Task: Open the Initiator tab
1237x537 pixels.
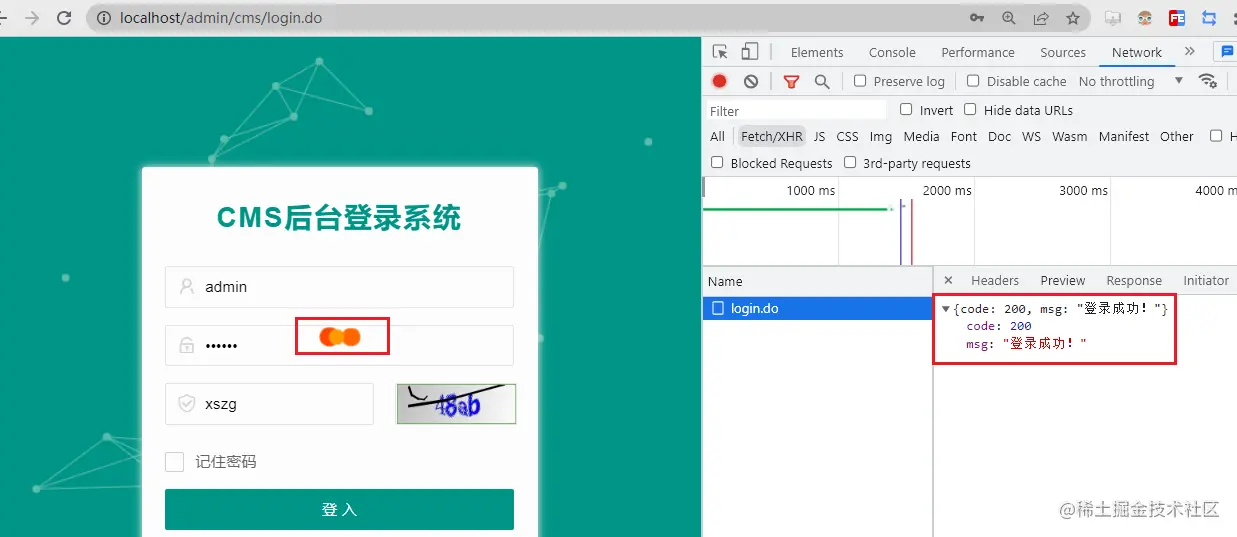Action: (1206, 281)
